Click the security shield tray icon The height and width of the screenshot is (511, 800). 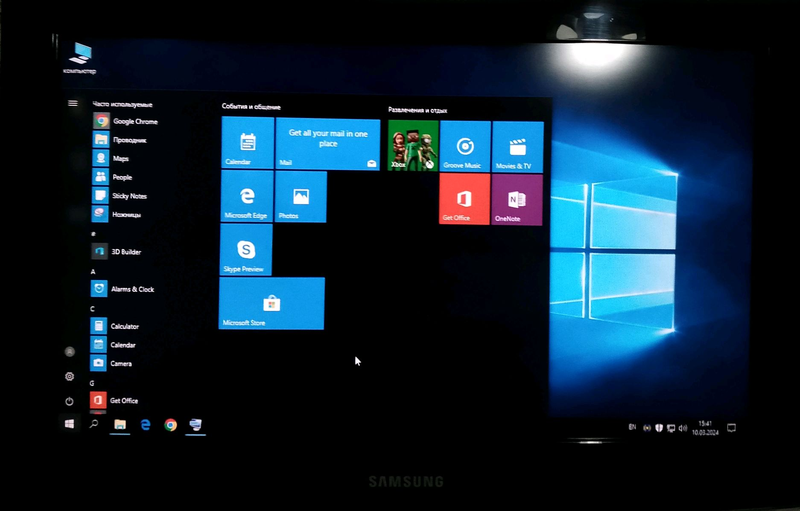[x=659, y=428]
